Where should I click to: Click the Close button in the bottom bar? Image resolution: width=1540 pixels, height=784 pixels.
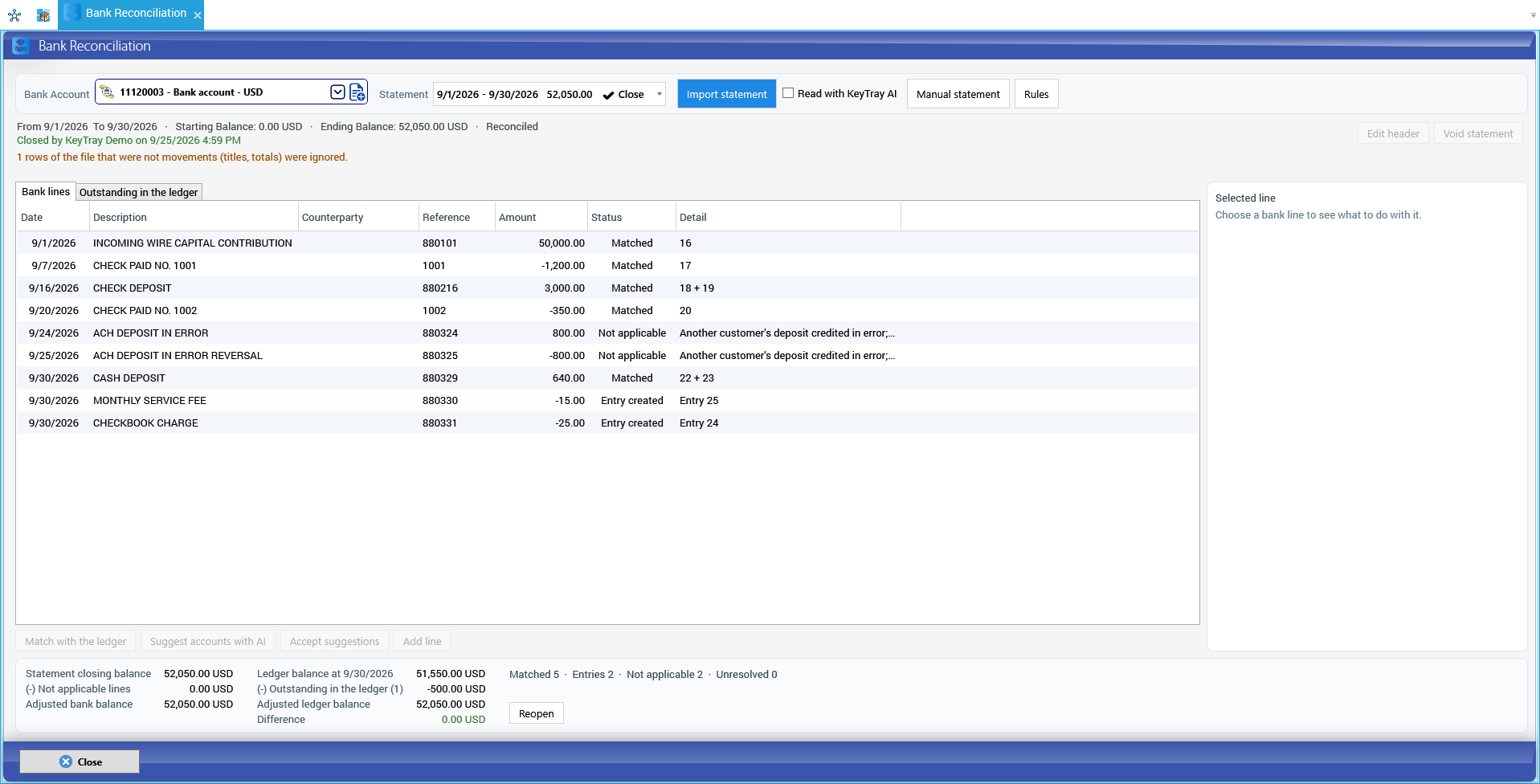point(80,762)
